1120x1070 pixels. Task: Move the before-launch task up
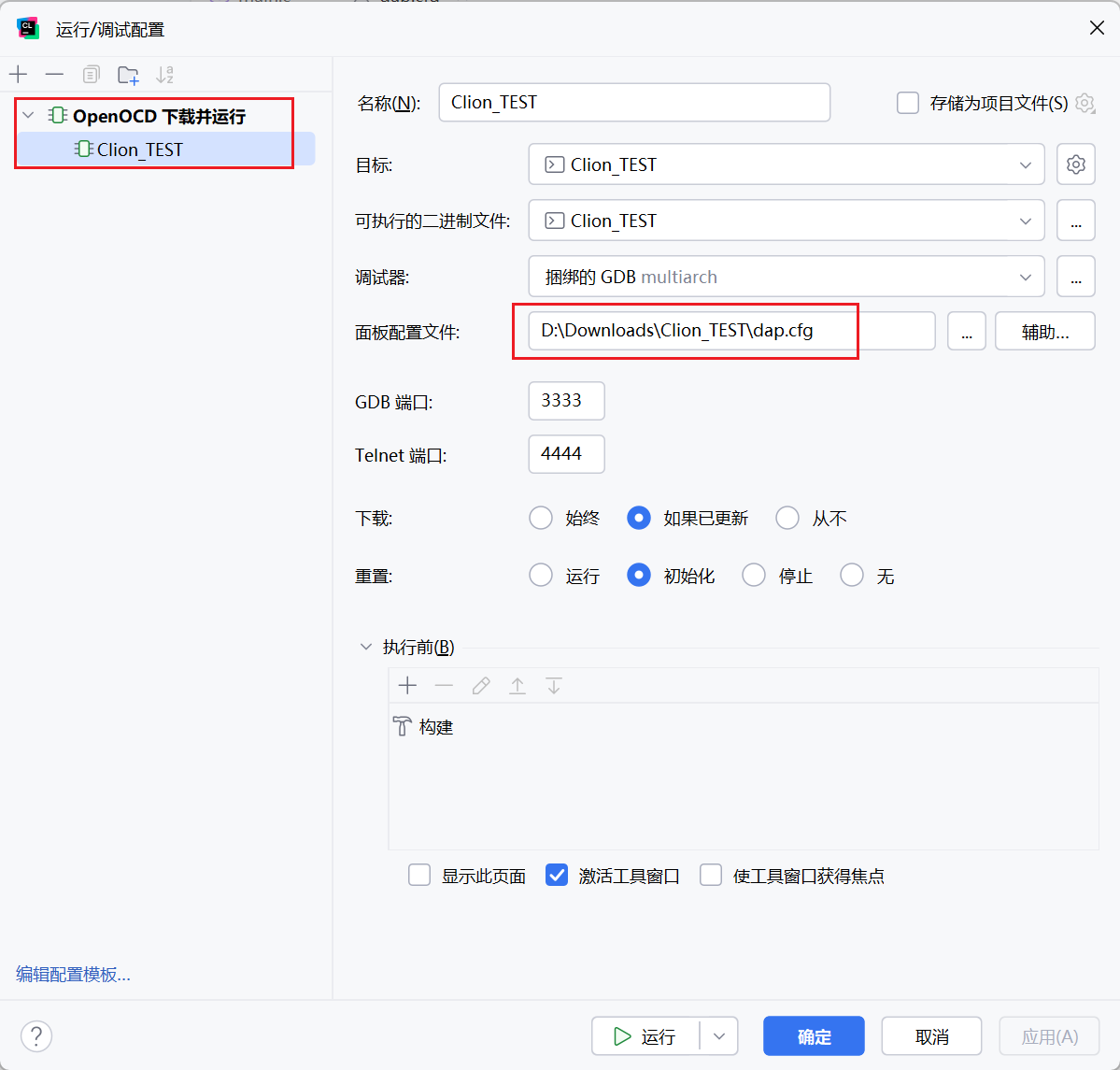coord(517,686)
